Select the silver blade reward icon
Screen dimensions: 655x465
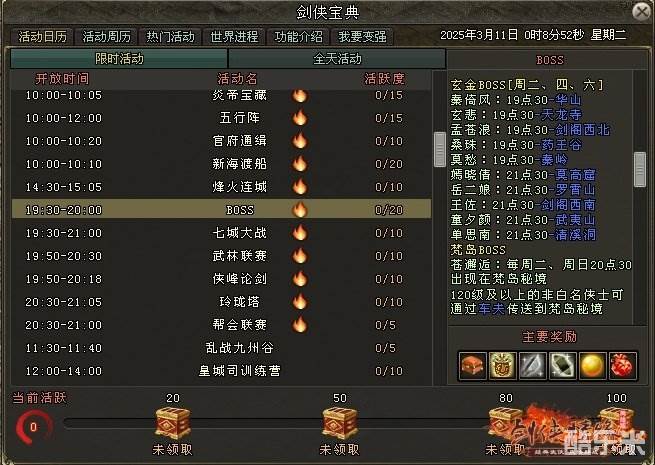coord(533,366)
